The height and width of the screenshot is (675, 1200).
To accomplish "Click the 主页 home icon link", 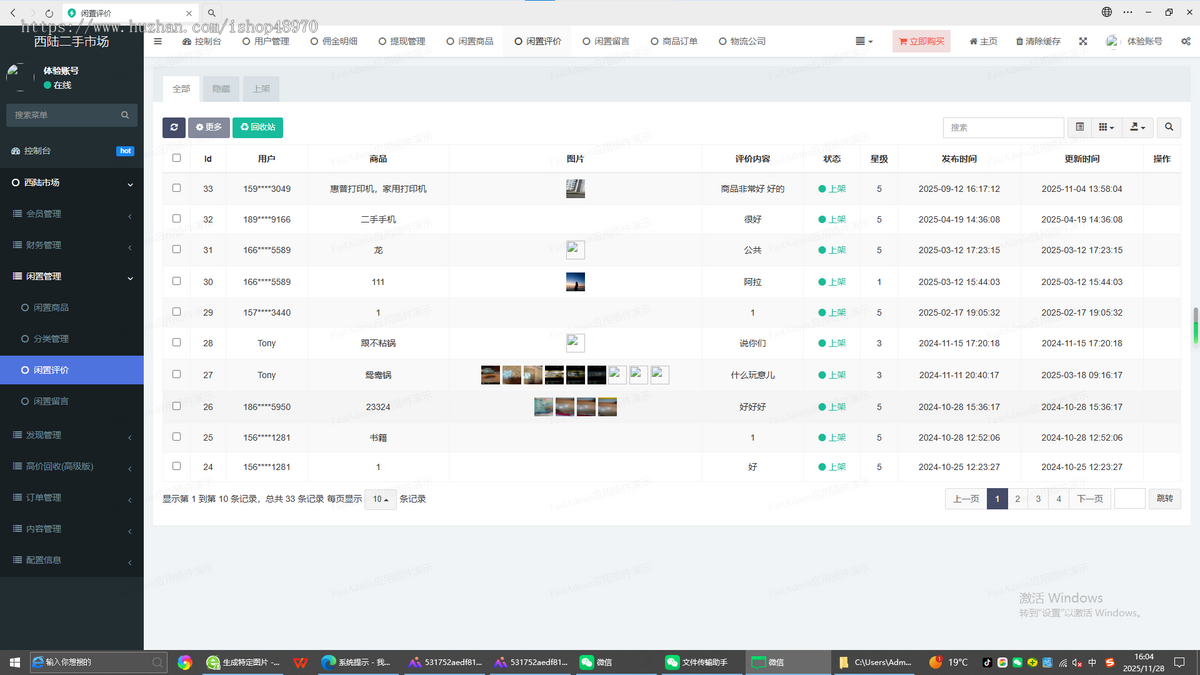I will [983, 42].
